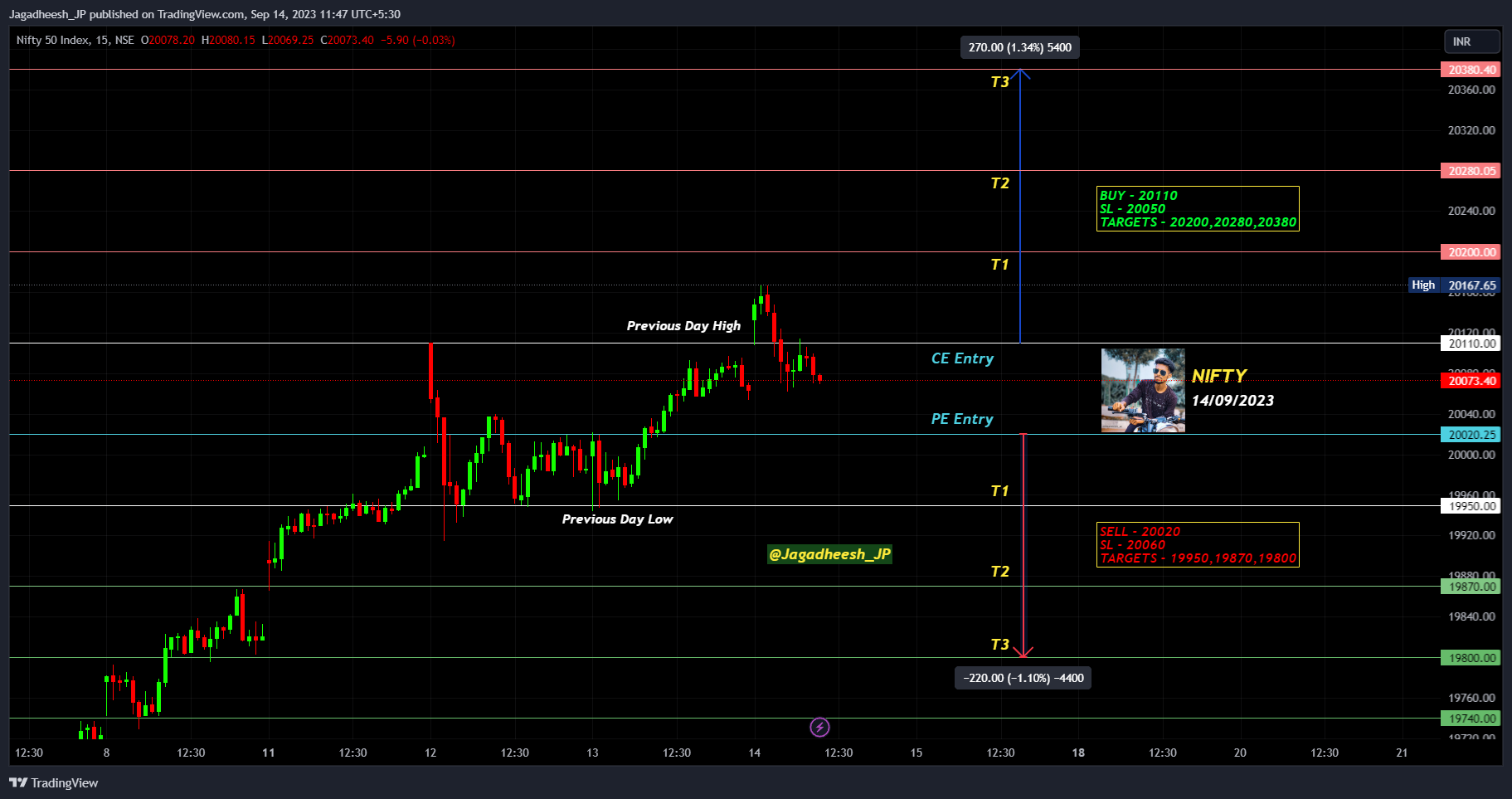Click the NIFTY title text
The width and height of the screenshot is (1512, 799).
(x=1219, y=376)
